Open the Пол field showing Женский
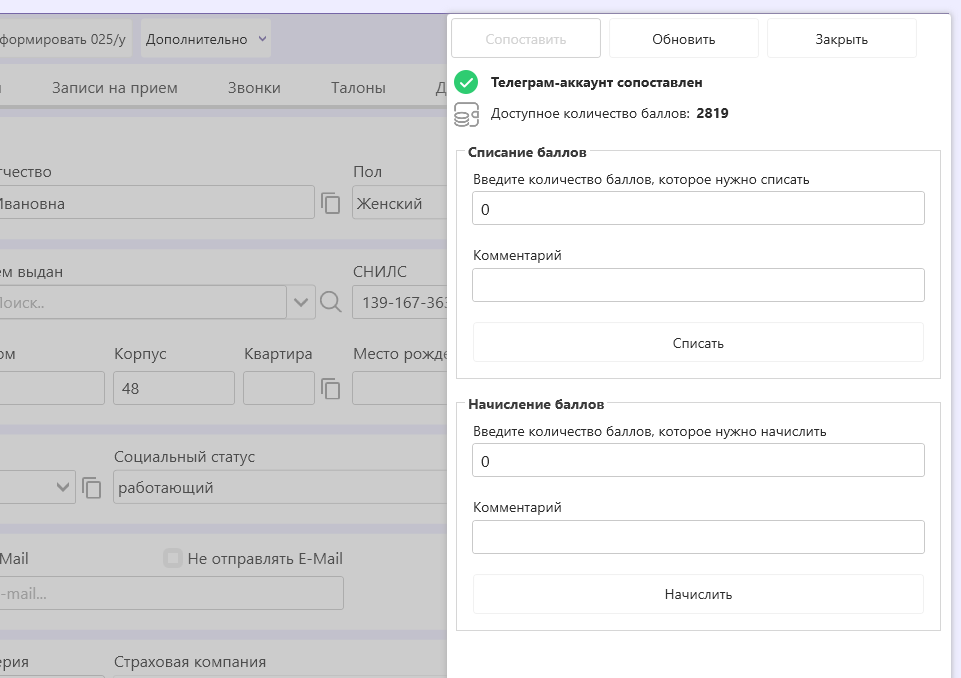Screen dimensions: 961x678 click(400, 203)
